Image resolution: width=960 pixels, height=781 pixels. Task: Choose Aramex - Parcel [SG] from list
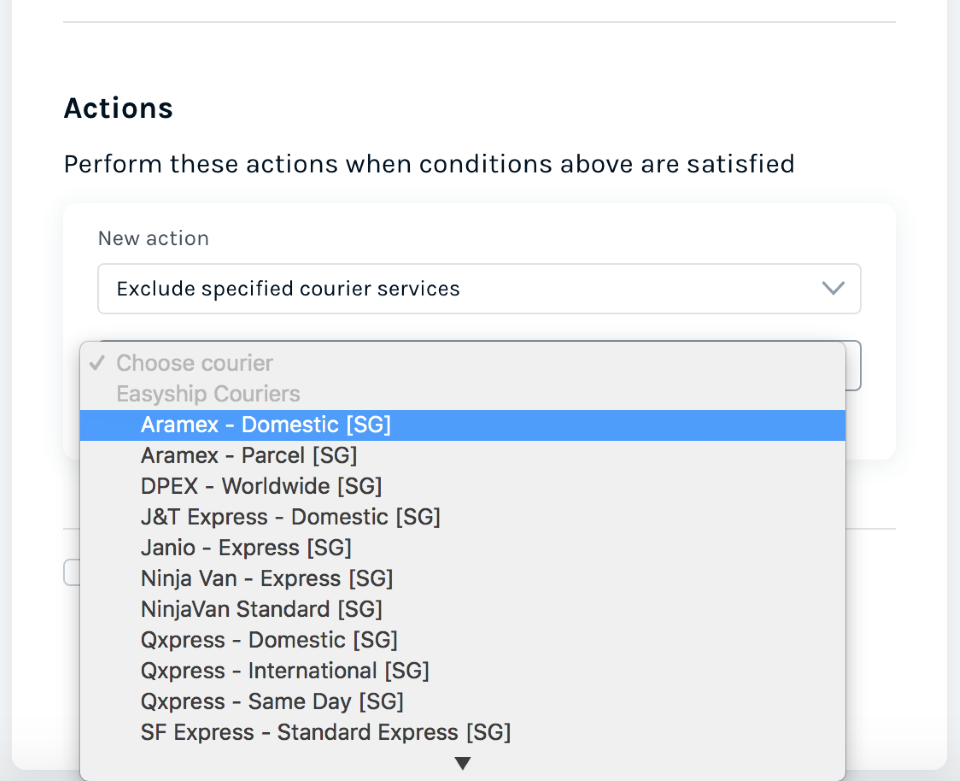[462, 455]
